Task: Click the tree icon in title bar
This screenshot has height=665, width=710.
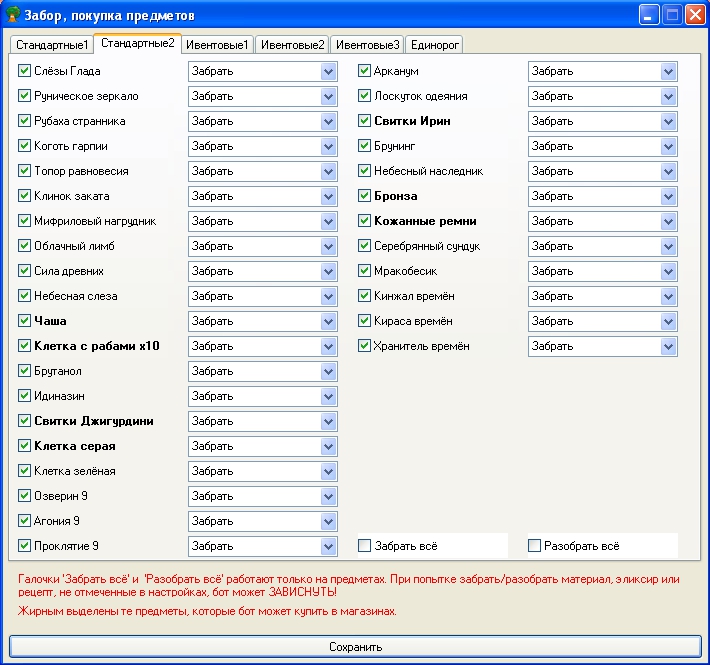Action: (x=13, y=15)
